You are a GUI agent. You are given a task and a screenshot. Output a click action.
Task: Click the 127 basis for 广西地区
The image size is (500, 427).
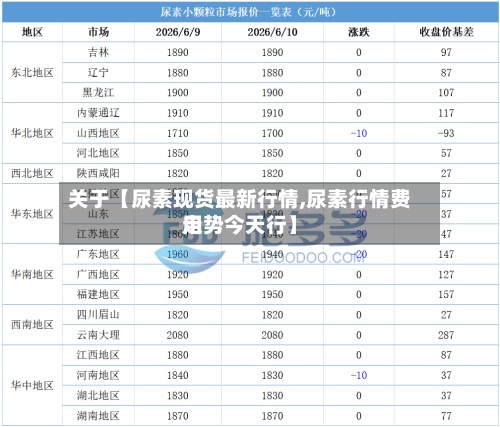click(x=446, y=275)
